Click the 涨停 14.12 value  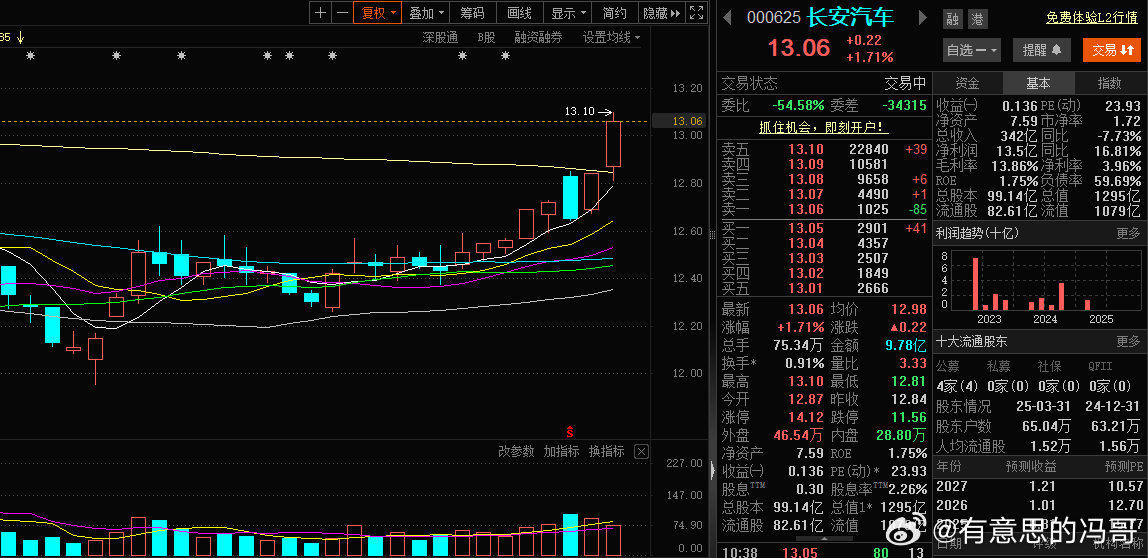point(805,417)
